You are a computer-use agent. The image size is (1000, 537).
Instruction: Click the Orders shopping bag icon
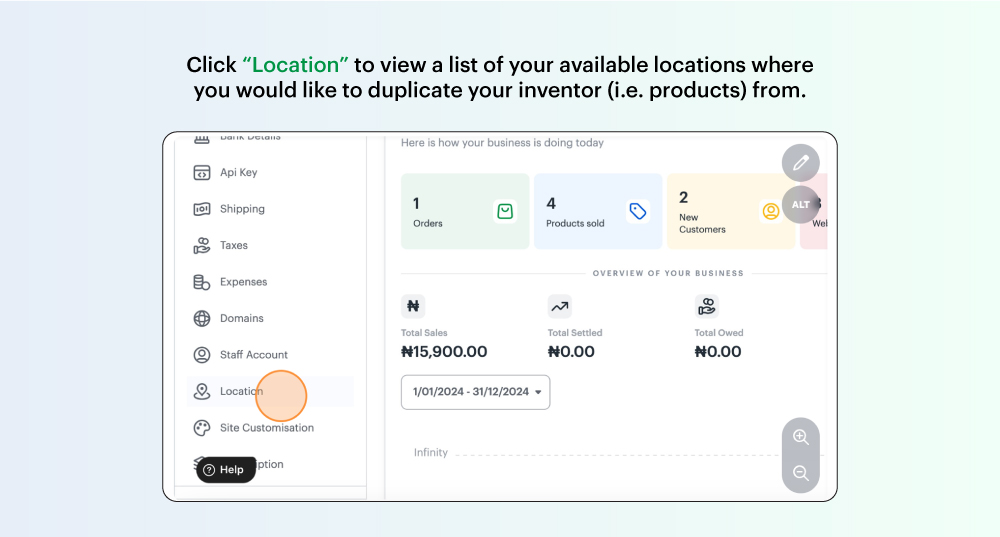(x=504, y=211)
